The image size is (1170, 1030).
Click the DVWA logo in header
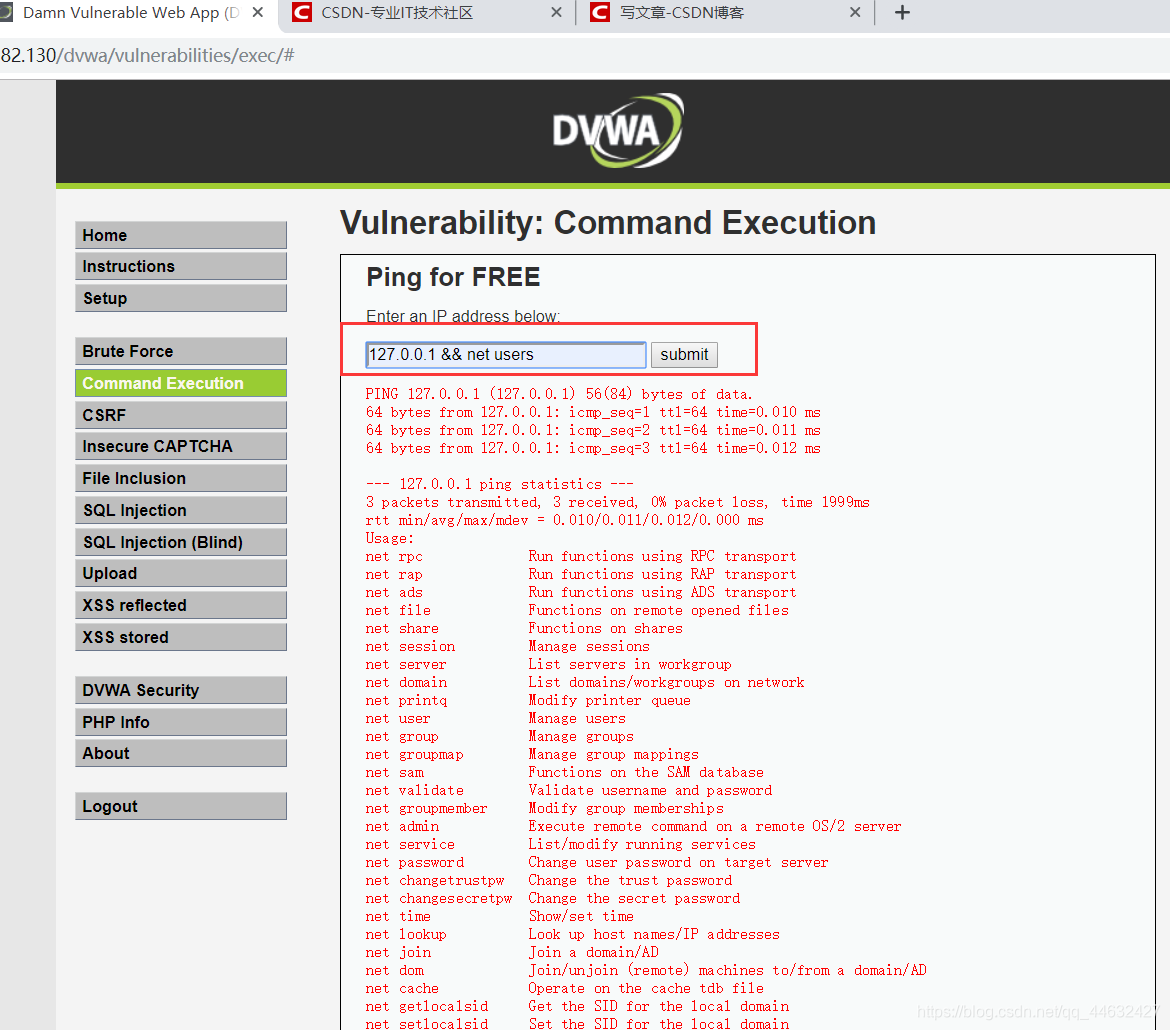coord(617,131)
